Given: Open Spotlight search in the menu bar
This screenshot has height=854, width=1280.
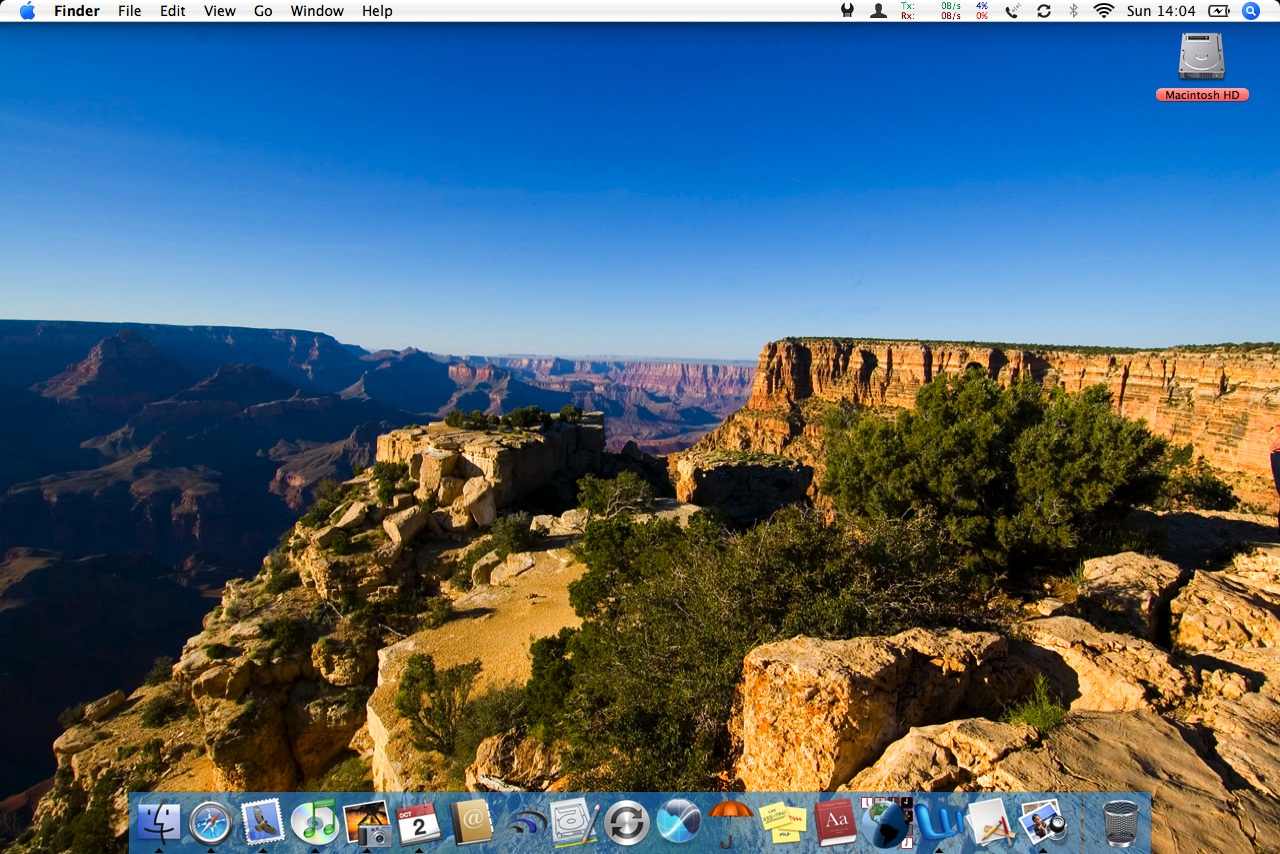Looking at the screenshot, I should click(x=1250, y=11).
